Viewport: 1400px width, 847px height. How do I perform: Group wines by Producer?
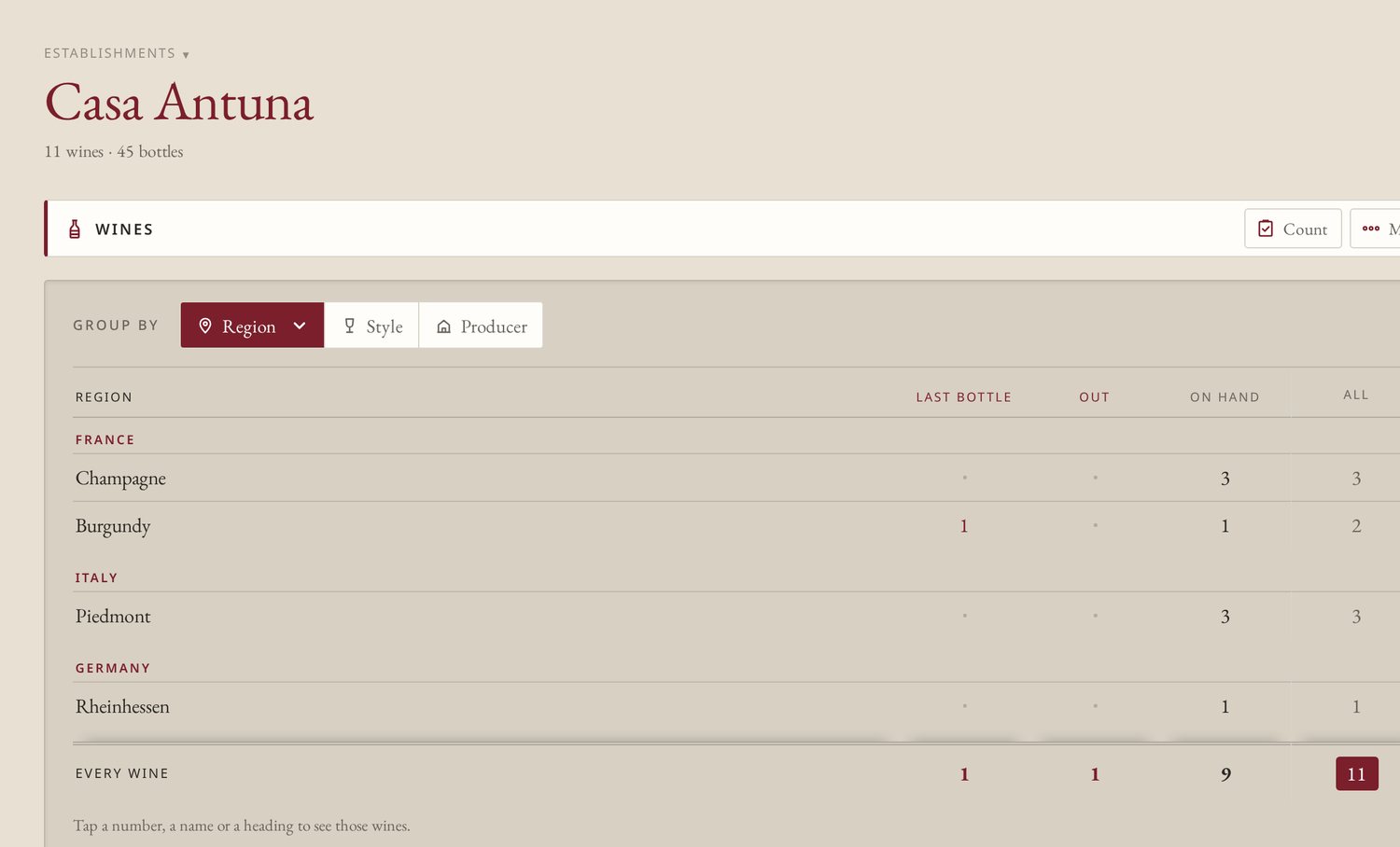coord(481,326)
